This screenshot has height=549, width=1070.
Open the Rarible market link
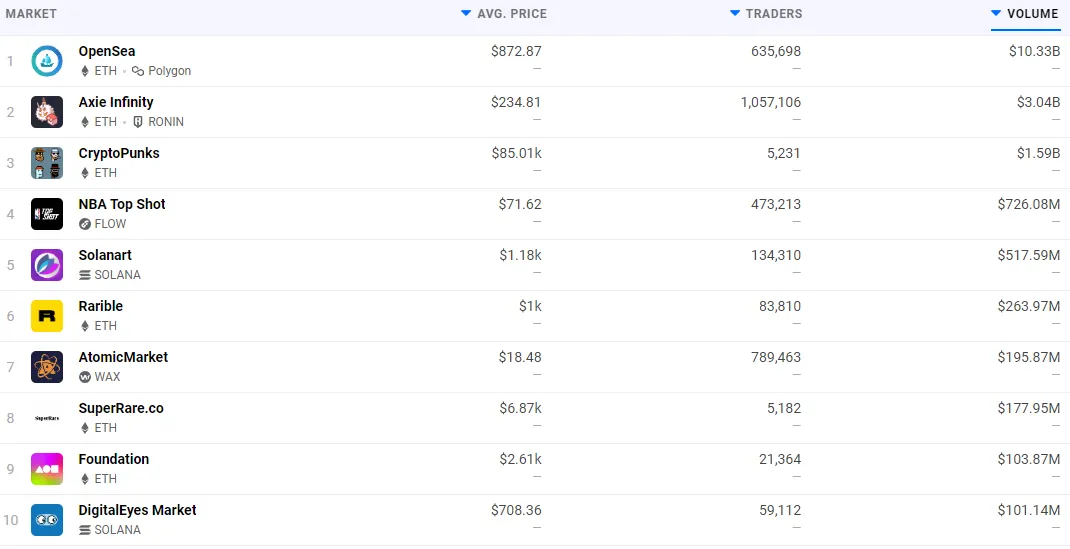100,306
